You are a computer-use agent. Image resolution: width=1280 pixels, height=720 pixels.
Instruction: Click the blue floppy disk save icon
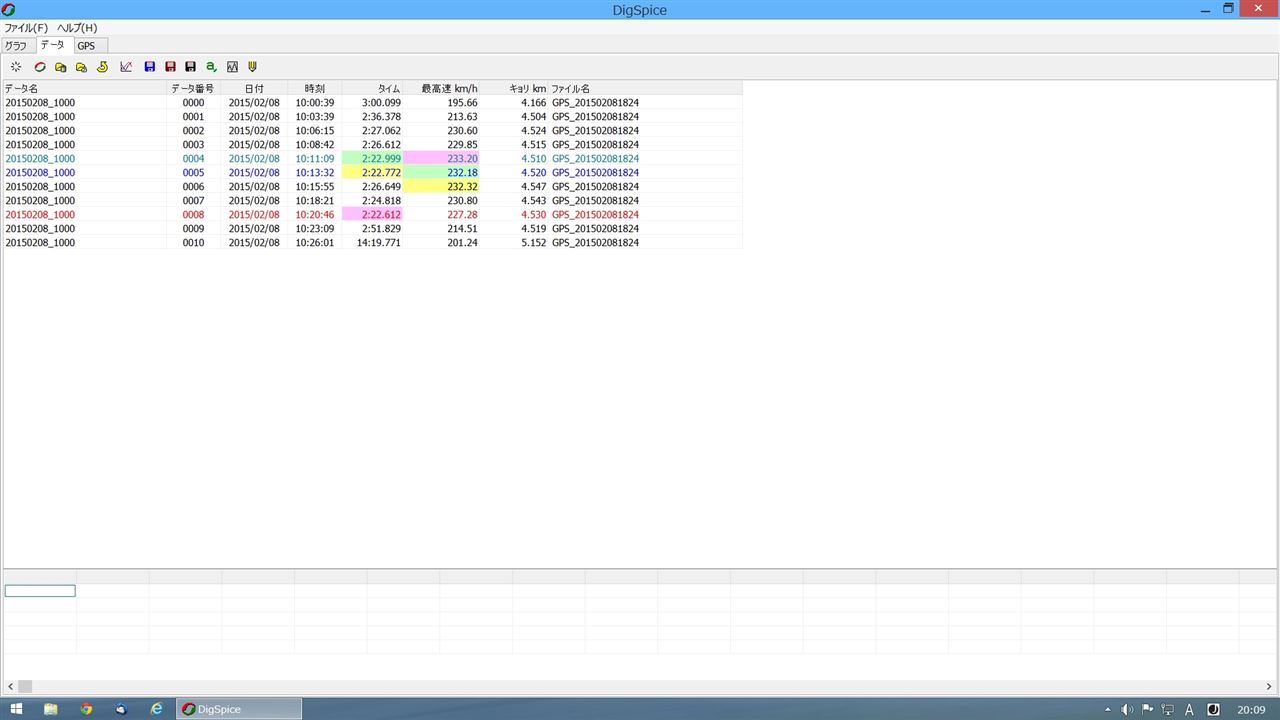point(150,67)
